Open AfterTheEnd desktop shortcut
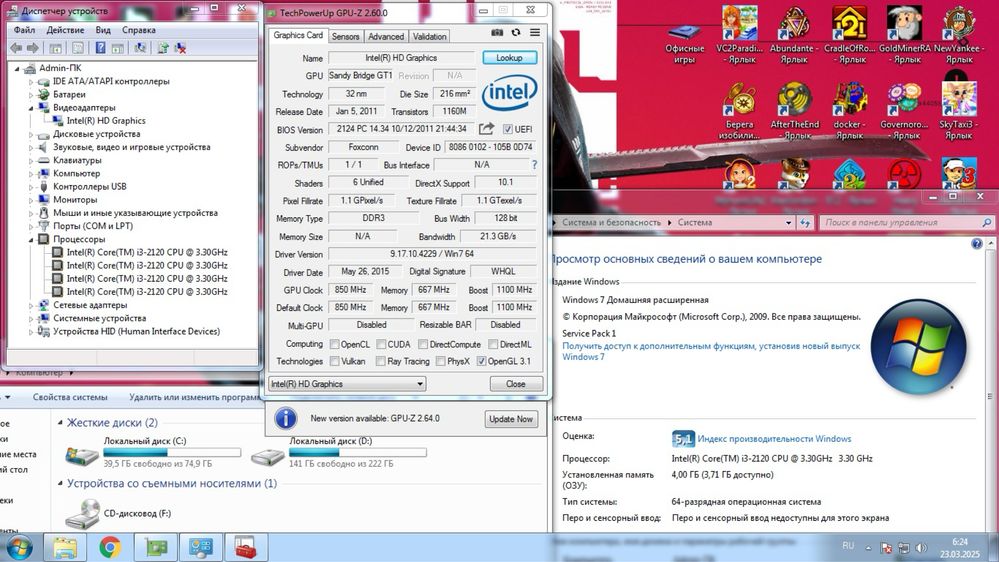The image size is (999, 562). (794, 112)
